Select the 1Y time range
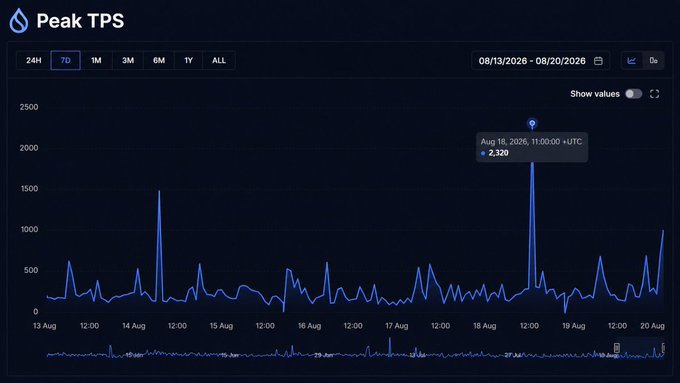 coord(188,60)
